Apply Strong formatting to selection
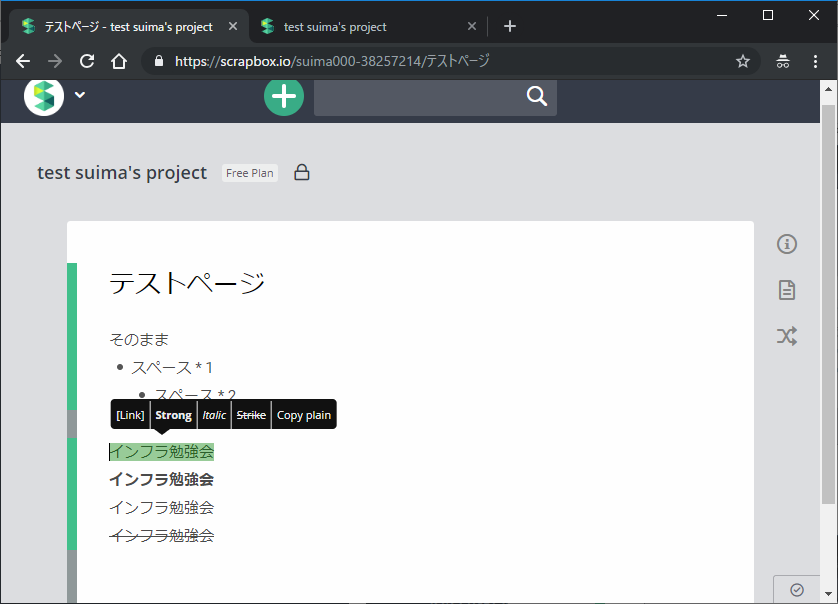The image size is (838, 604). tap(174, 415)
